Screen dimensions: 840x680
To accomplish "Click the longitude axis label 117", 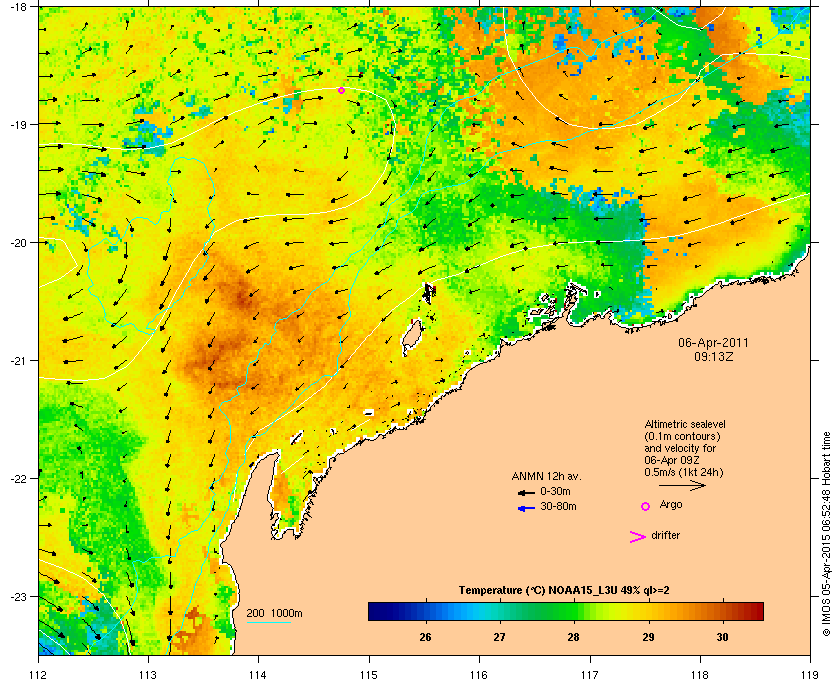I will point(590,675).
